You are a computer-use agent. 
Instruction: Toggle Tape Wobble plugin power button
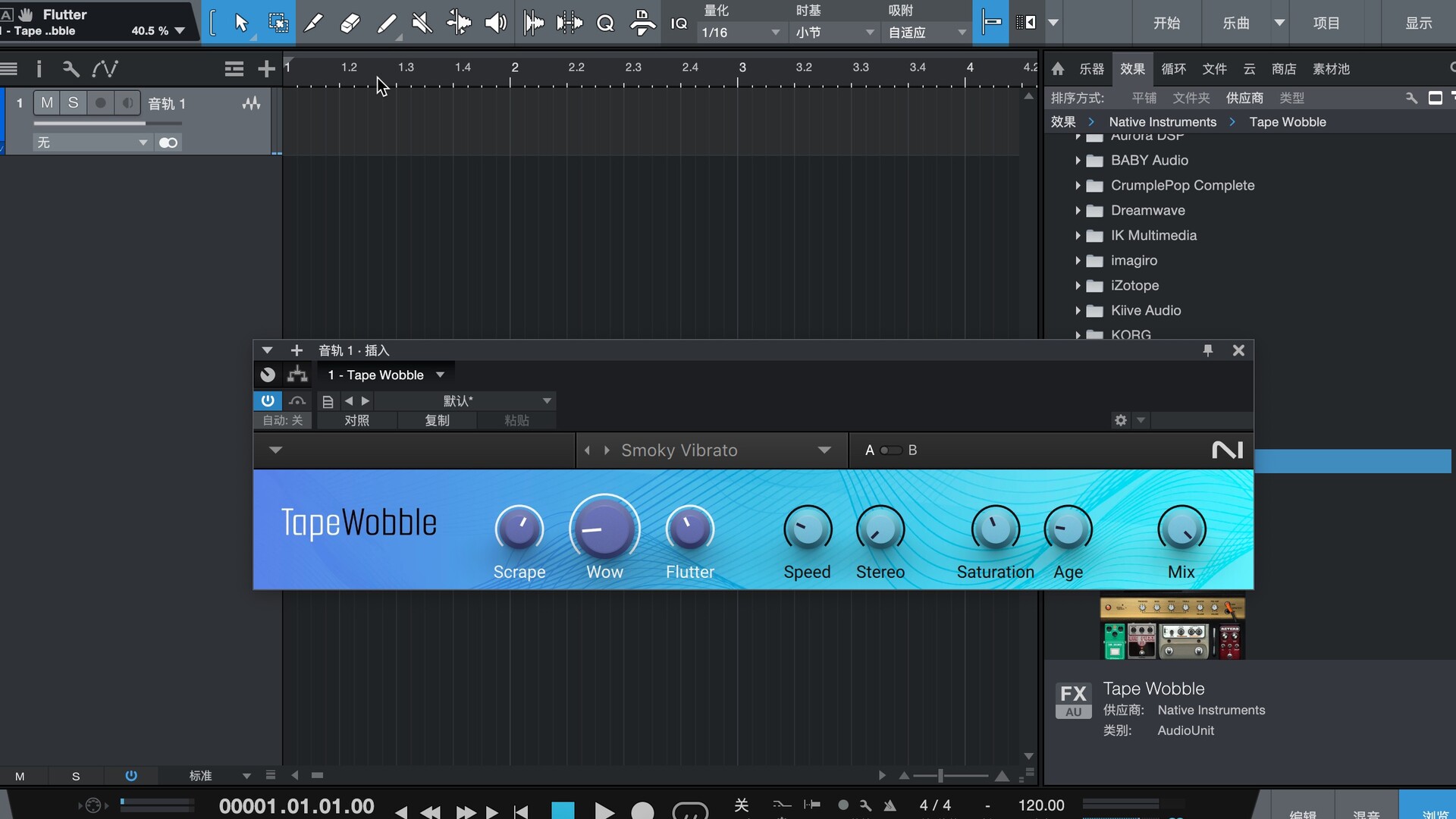pos(267,400)
